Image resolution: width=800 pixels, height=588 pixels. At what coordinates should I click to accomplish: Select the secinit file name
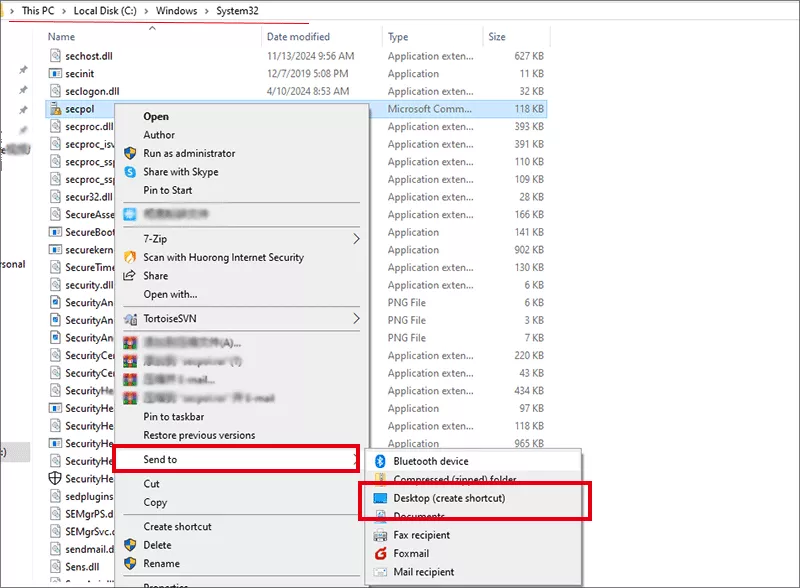(80, 74)
